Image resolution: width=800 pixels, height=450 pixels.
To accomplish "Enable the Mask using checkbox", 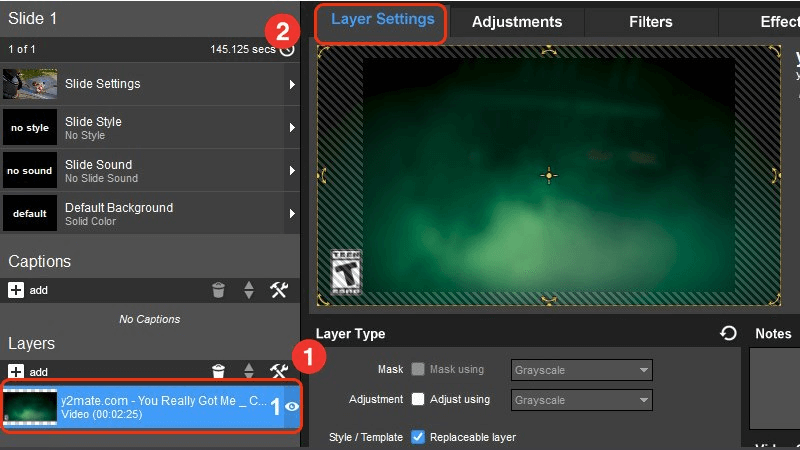I will [419, 369].
